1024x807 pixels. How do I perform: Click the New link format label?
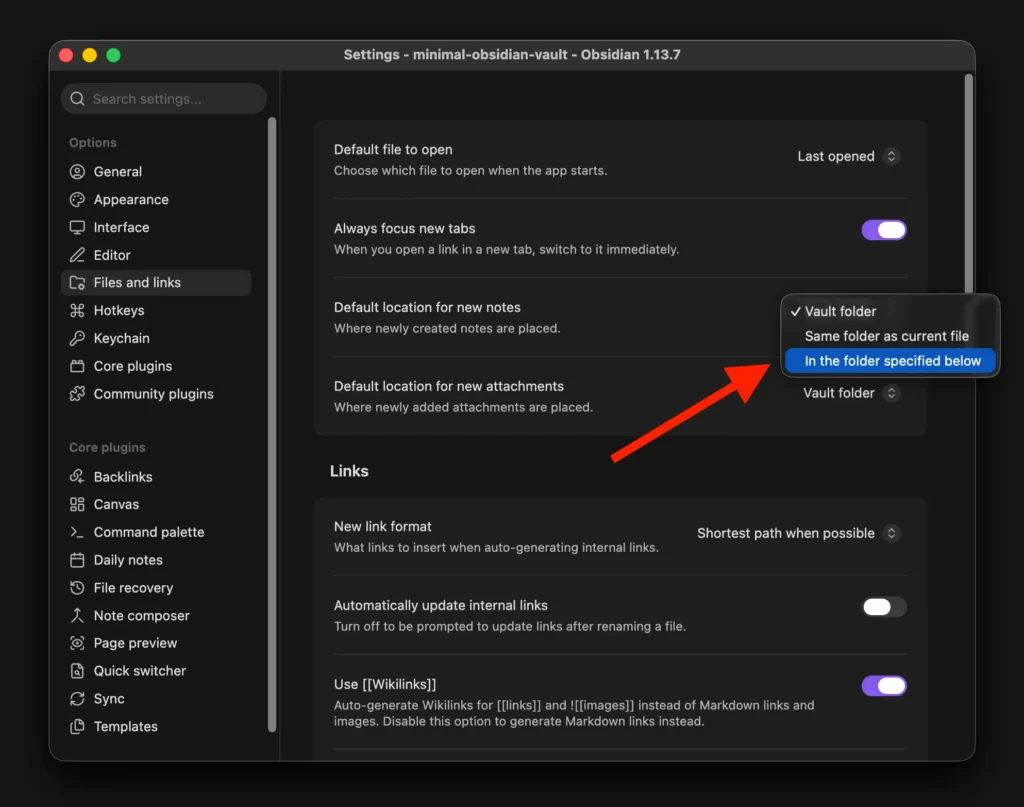click(383, 526)
